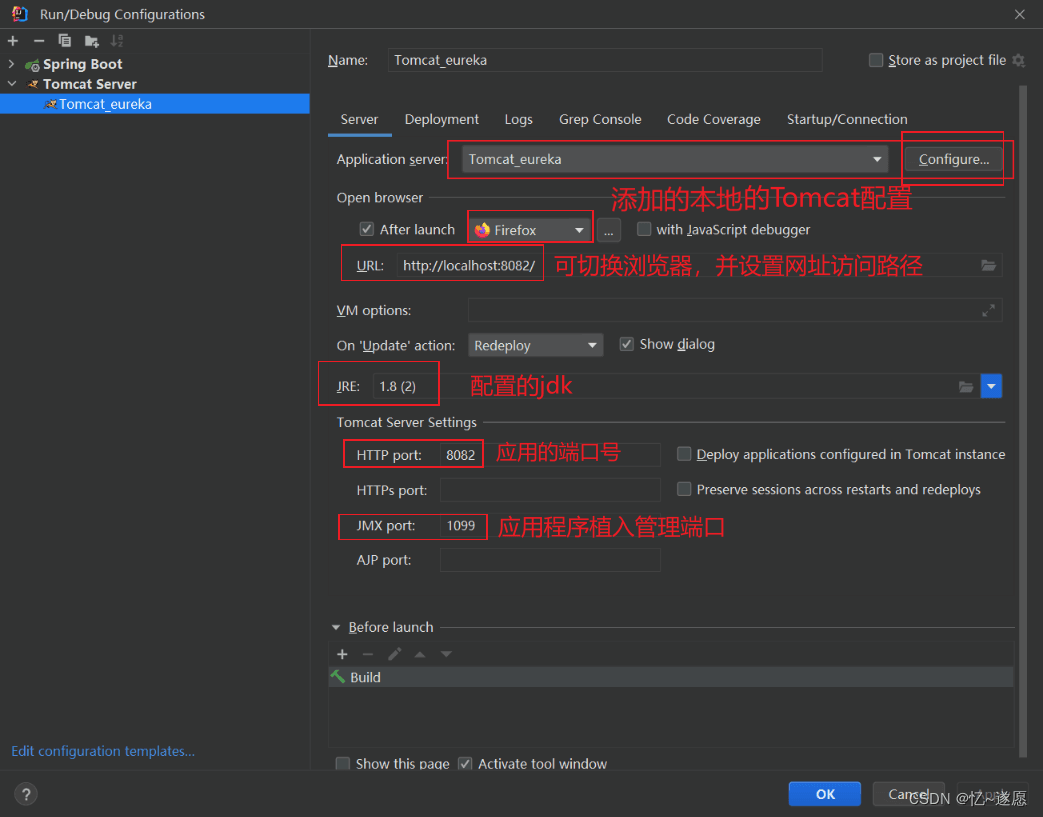Click the Name input field
This screenshot has height=817, width=1043.
coord(605,61)
